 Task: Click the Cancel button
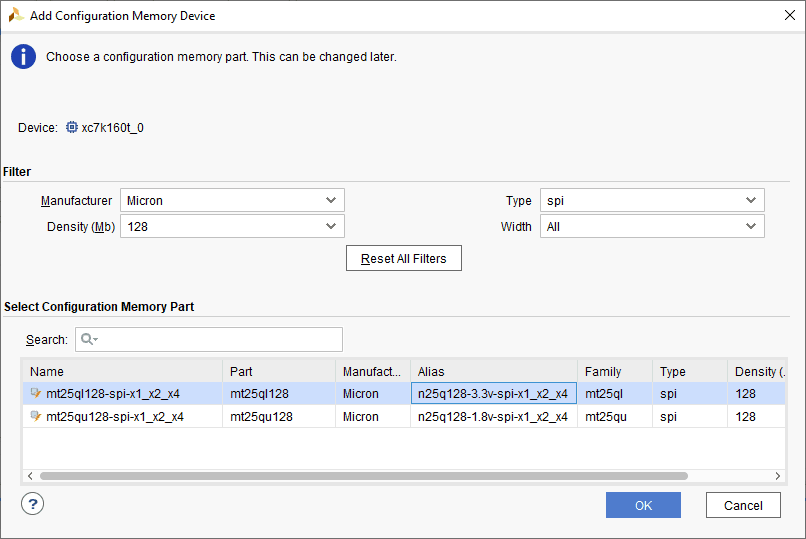pos(743,505)
